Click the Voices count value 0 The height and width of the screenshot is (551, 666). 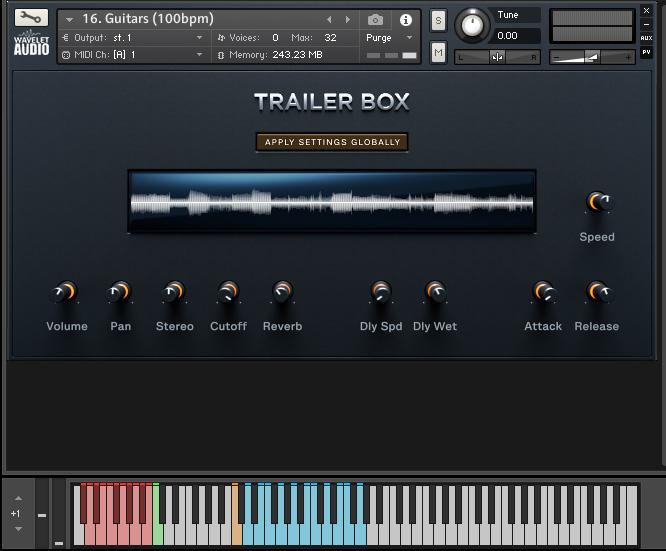coord(275,38)
